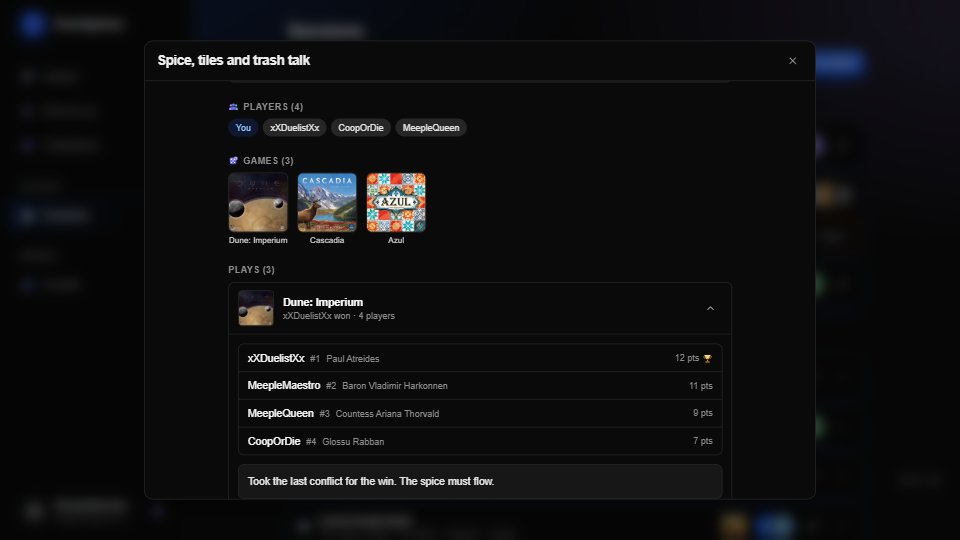Click the Dune: Imperium play title
This screenshot has width=960, height=540.
[x=323, y=302]
